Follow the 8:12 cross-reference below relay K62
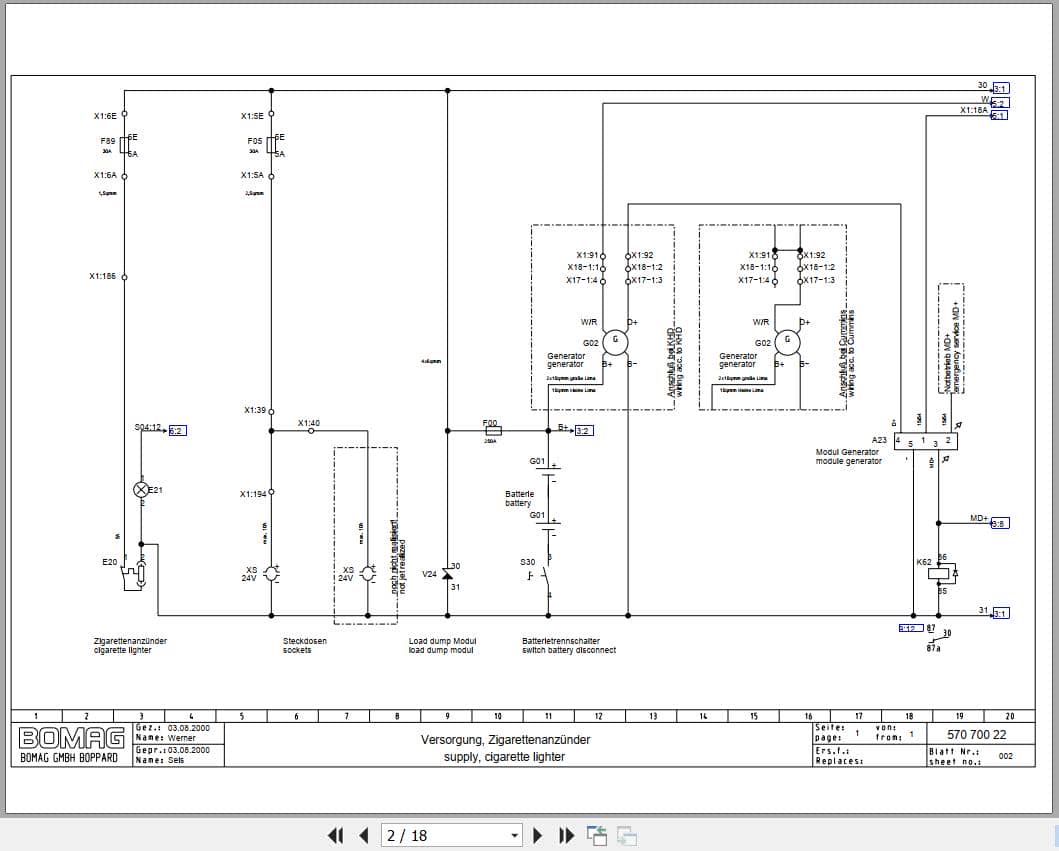The height and width of the screenshot is (851, 1059). pos(910,628)
